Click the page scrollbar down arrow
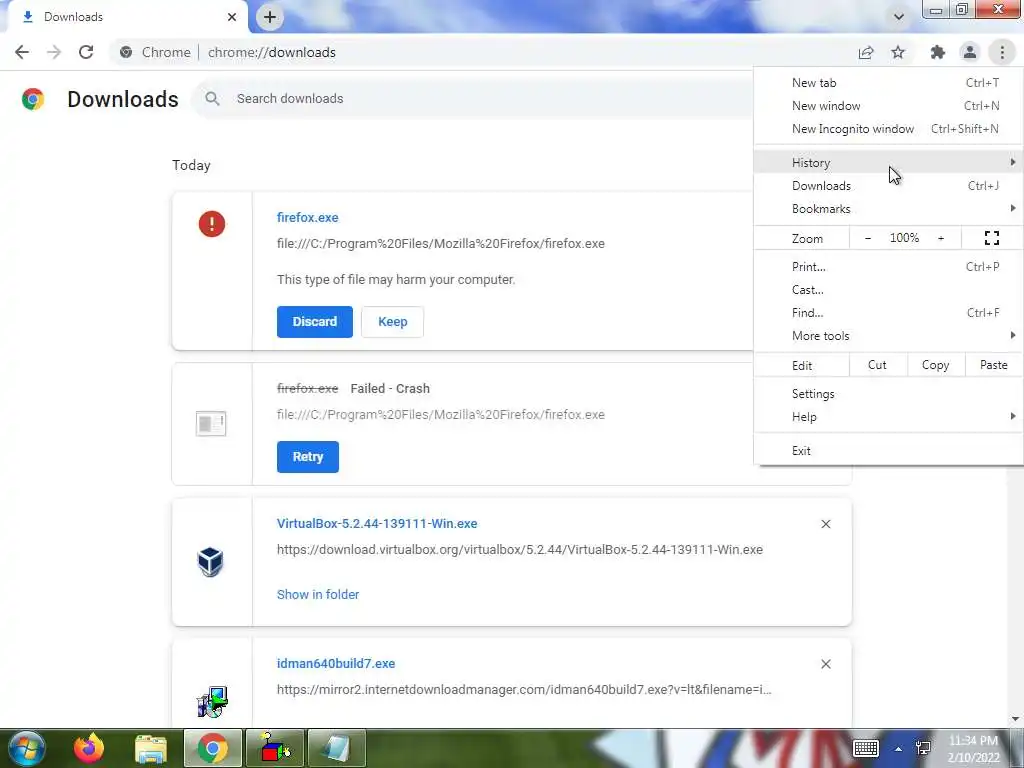The width and height of the screenshot is (1024, 768). pyautogui.click(x=1015, y=719)
